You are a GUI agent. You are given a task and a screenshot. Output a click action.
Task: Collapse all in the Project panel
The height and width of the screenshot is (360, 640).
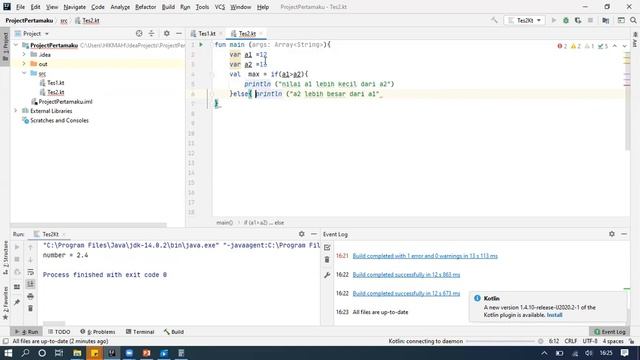point(151,33)
